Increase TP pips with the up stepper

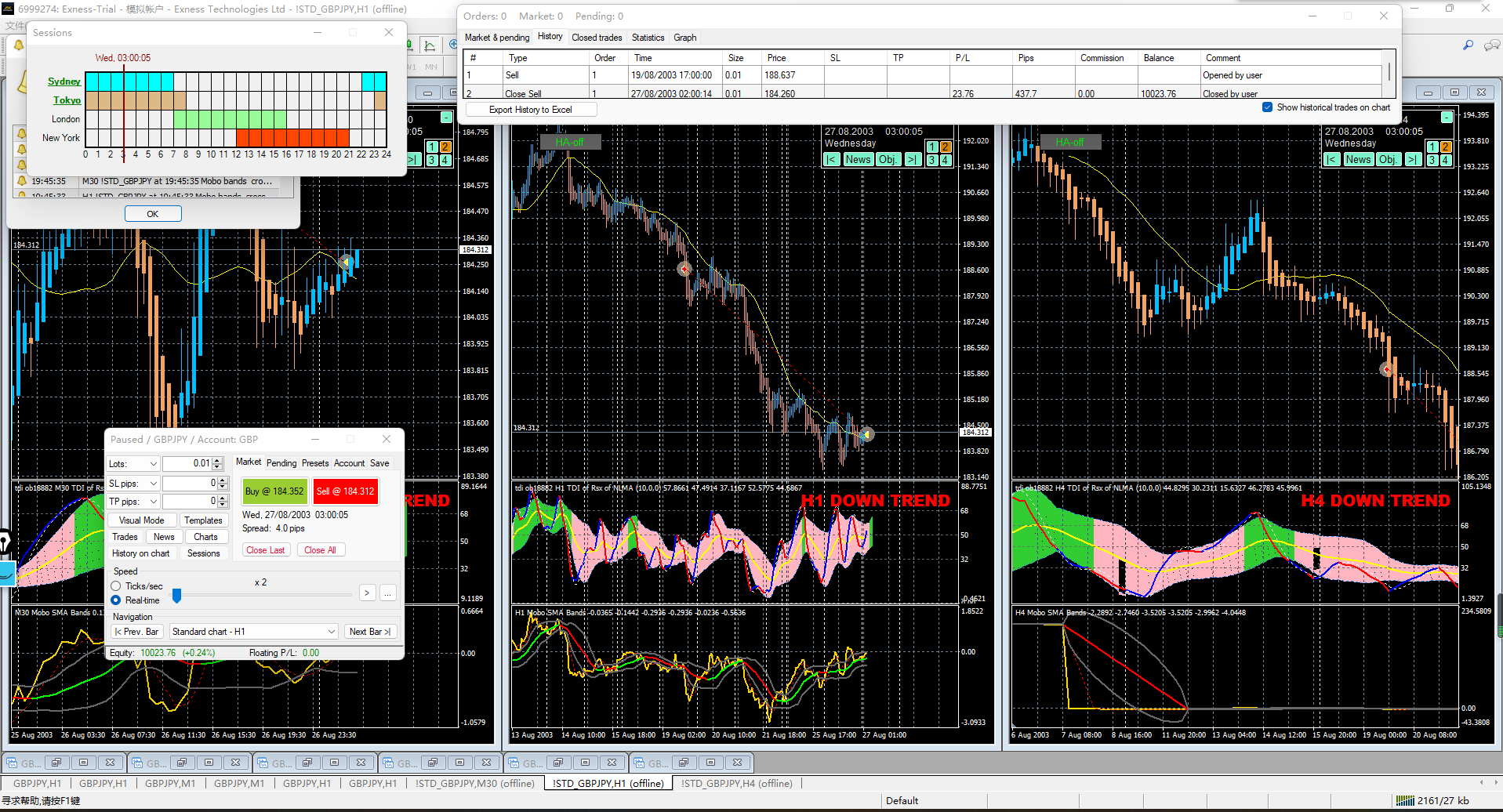[223, 498]
